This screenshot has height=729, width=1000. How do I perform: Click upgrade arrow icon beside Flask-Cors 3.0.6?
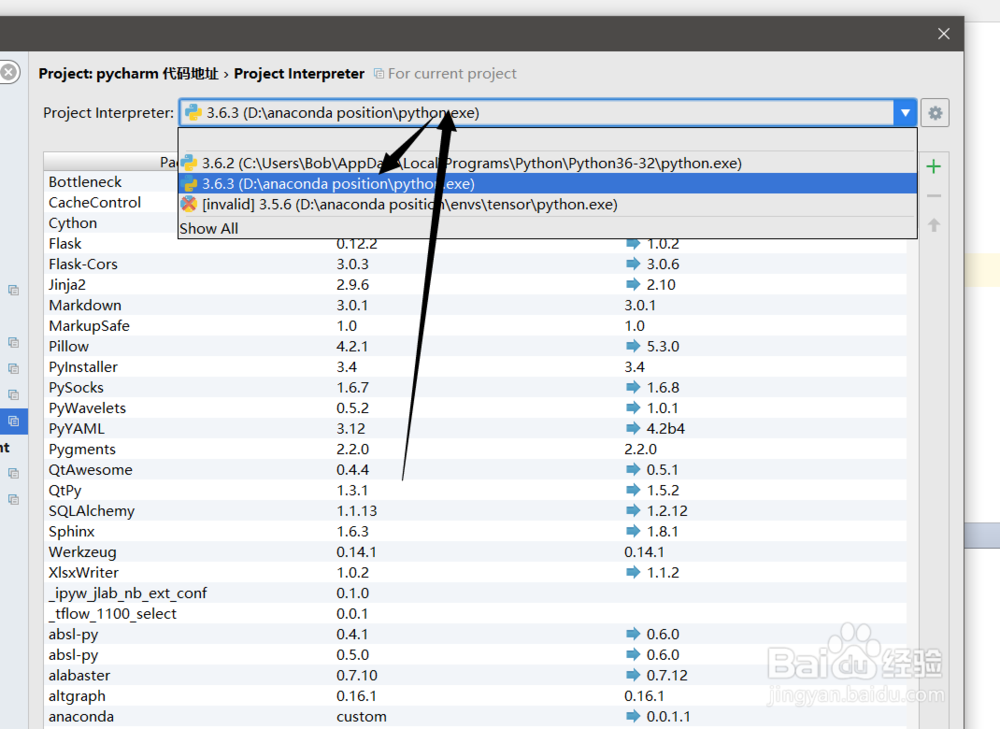point(633,263)
